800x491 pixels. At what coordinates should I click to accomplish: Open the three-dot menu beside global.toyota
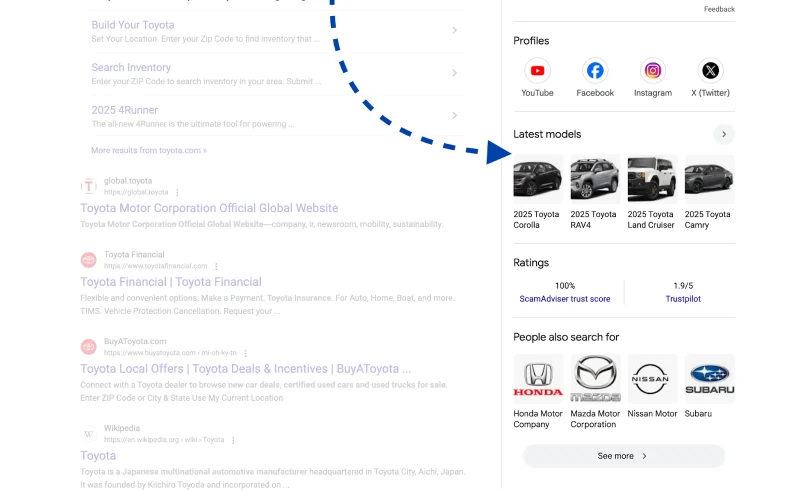click(177, 192)
